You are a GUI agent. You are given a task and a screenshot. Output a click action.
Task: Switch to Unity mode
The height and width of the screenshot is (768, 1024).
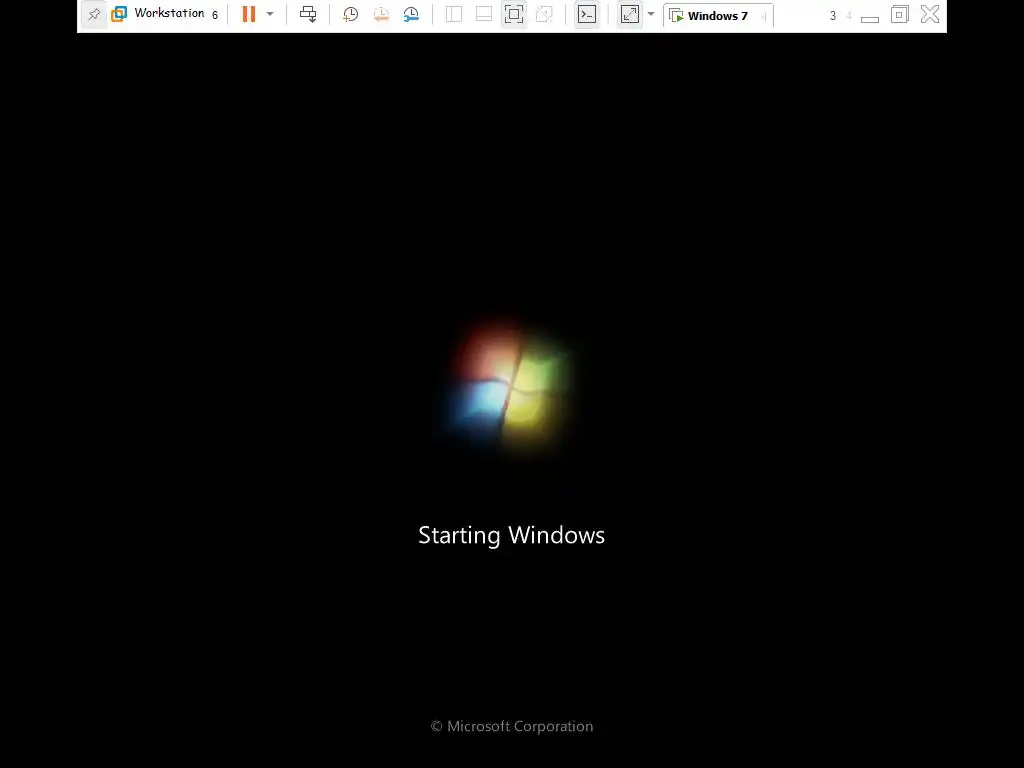click(x=544, y=14)
